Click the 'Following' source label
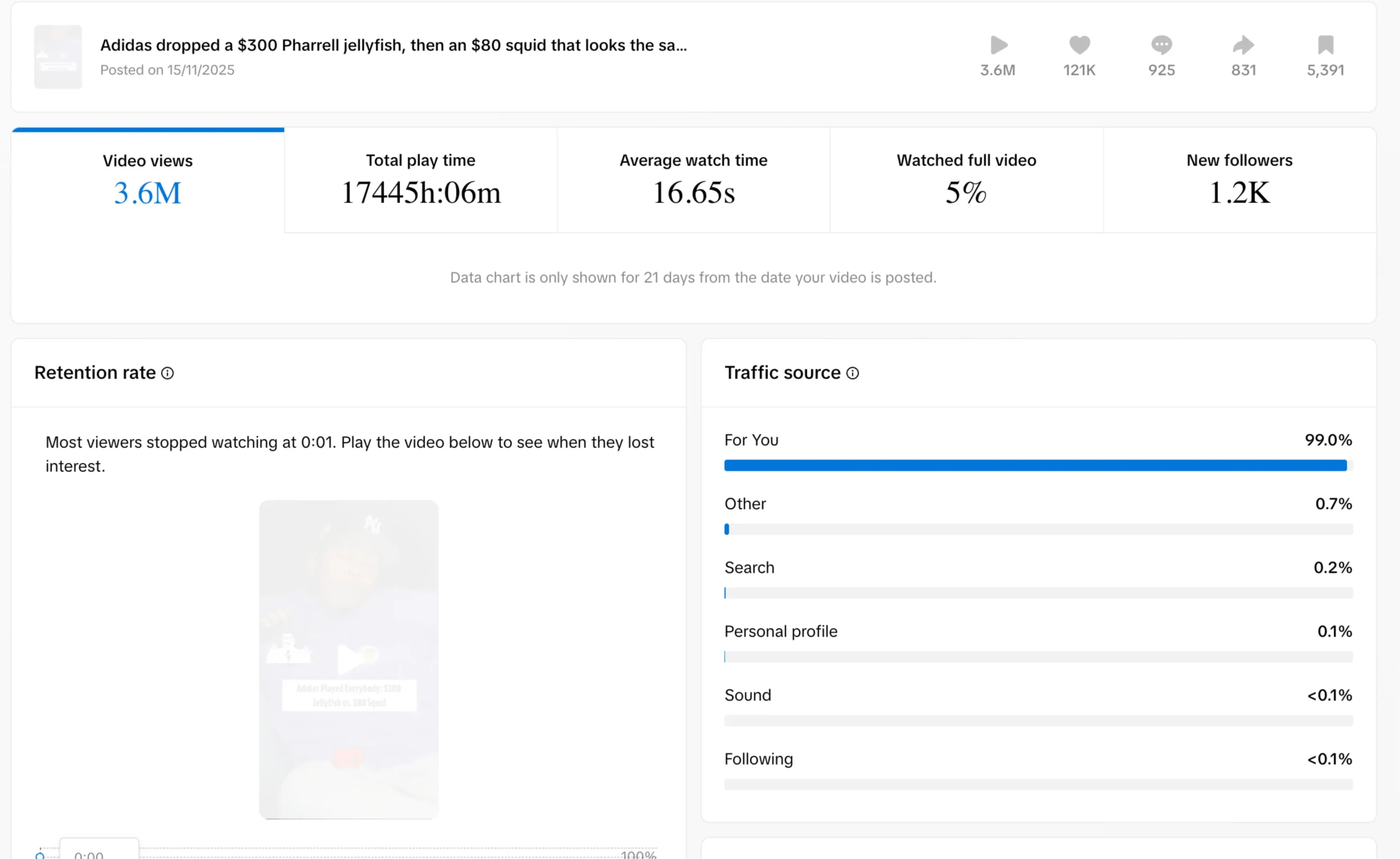The image size is (1400, 859). coord(759,759)
